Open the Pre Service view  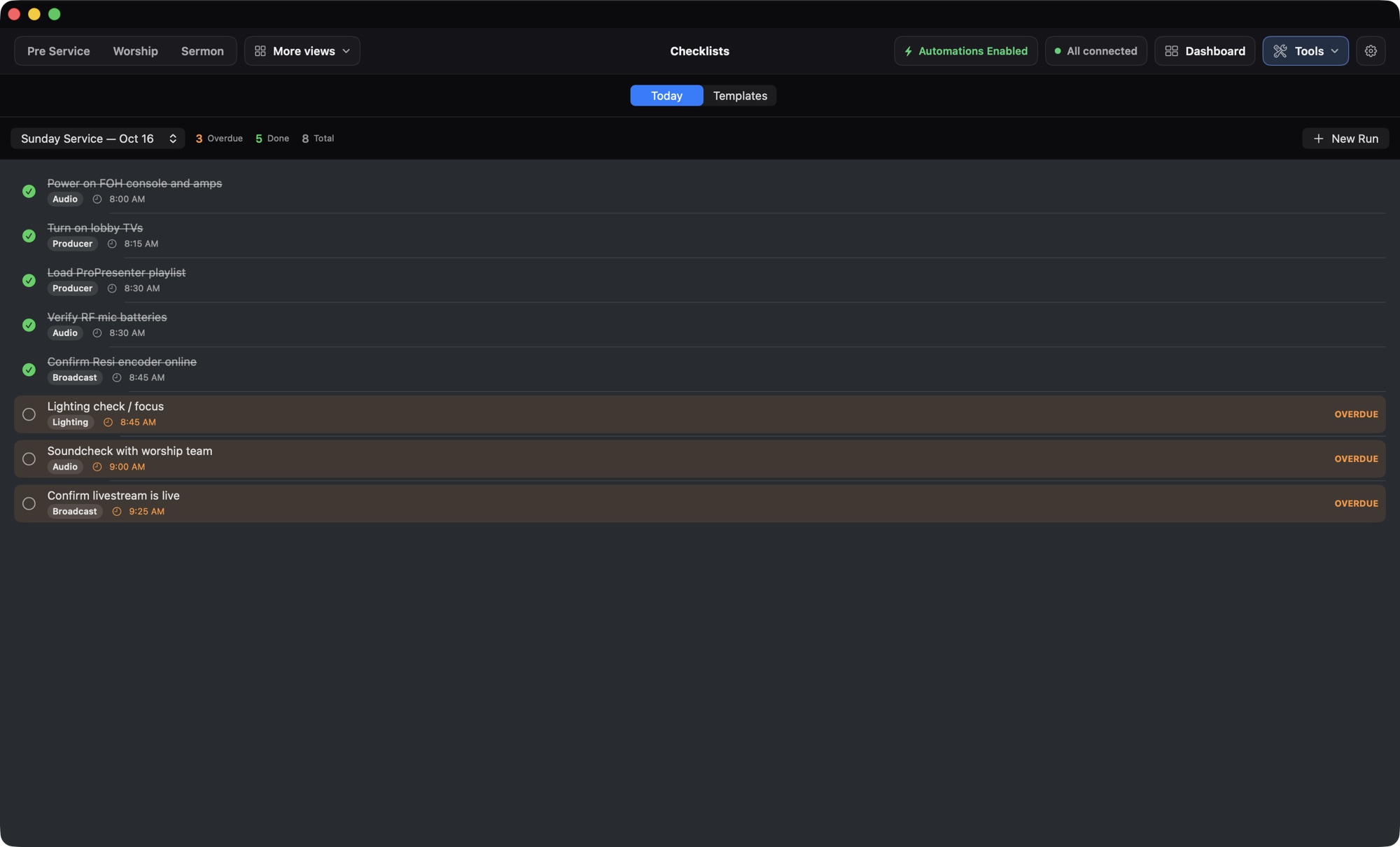tap(58, 51)
